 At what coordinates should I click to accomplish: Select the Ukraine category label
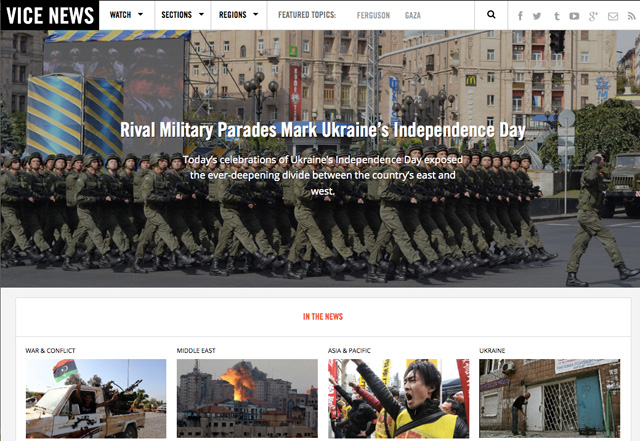492,350
